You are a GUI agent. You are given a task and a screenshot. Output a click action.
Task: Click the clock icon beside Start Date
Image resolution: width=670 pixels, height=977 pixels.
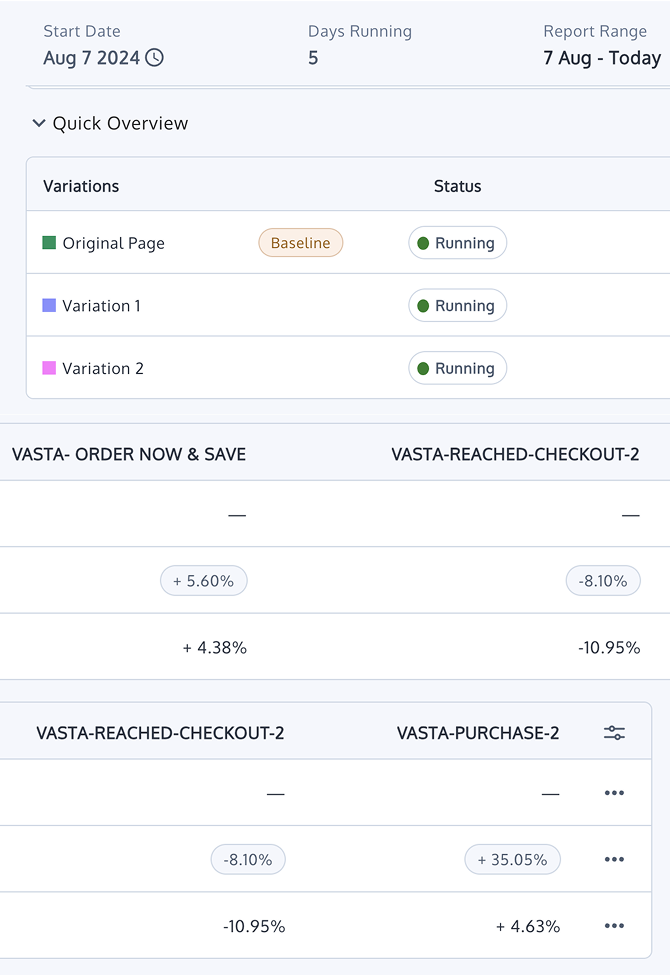pos(154,58)
